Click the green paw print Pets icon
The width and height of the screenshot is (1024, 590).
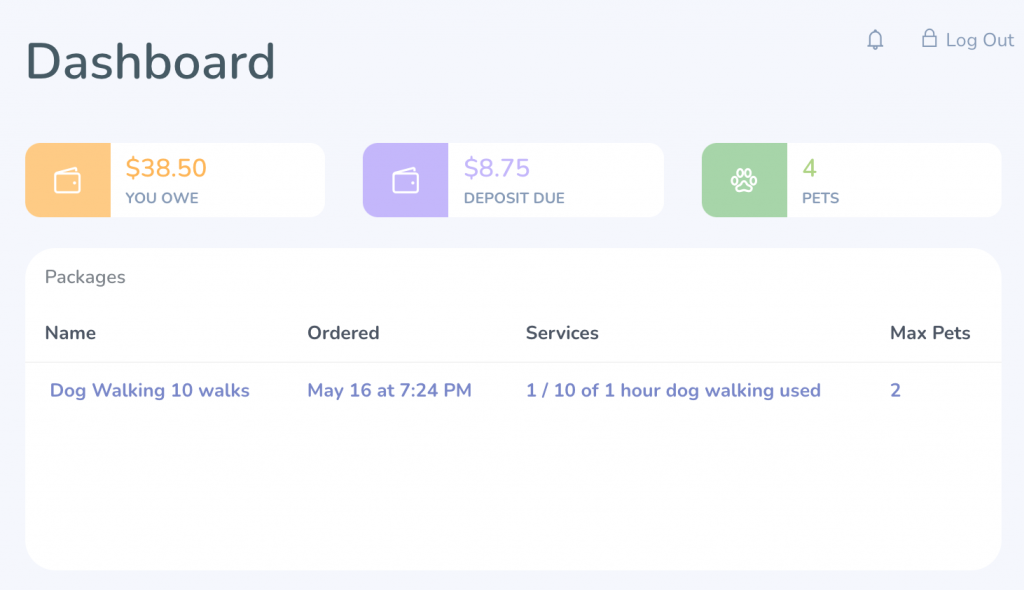[744, 180]
